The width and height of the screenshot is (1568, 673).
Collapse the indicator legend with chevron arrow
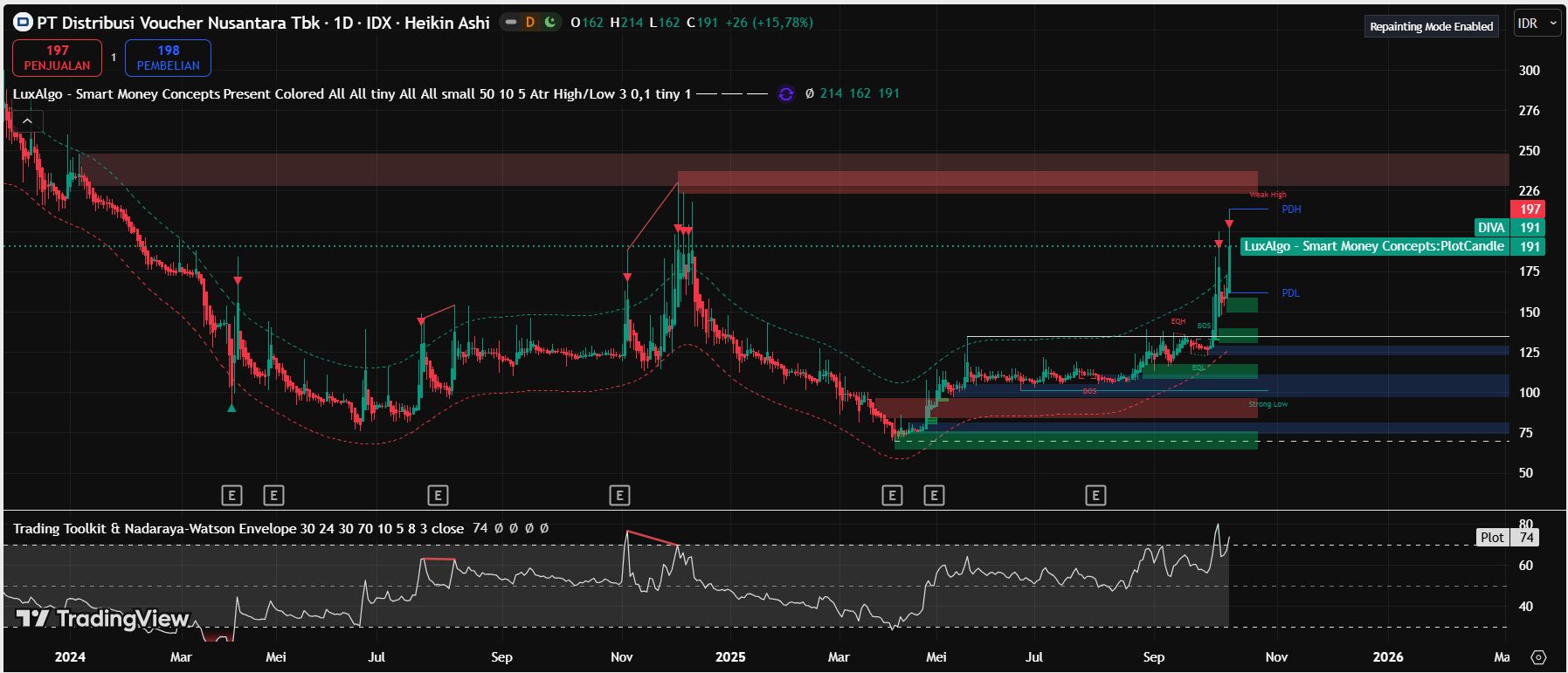pos(28,121)
